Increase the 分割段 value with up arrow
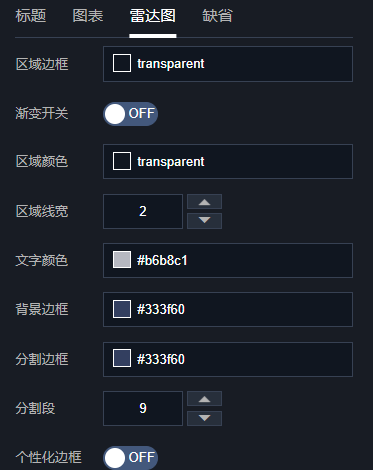 [204, 399]
